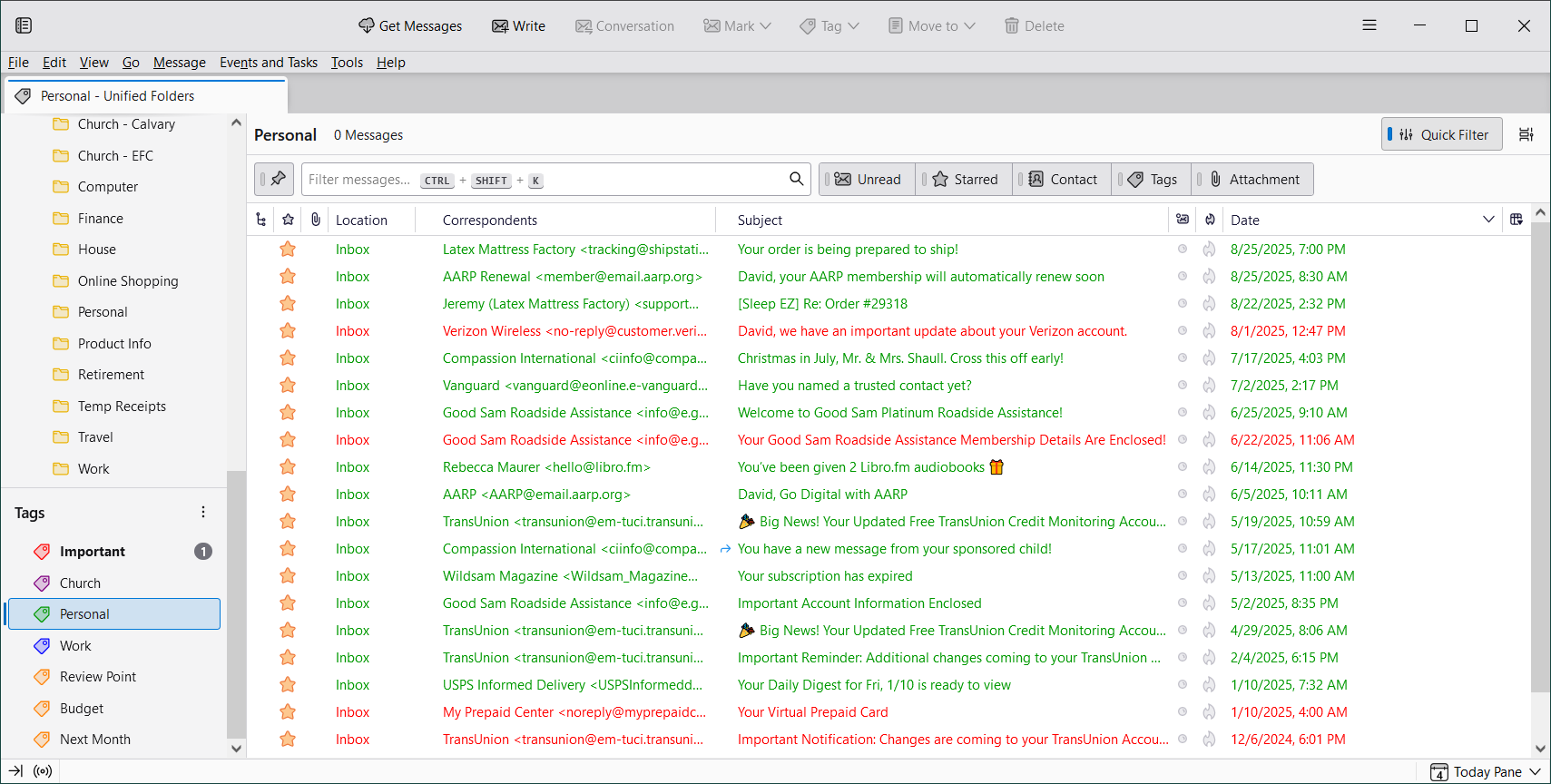
Task: Unstar the Verizon Wireless message
Action: pos(288,331)
